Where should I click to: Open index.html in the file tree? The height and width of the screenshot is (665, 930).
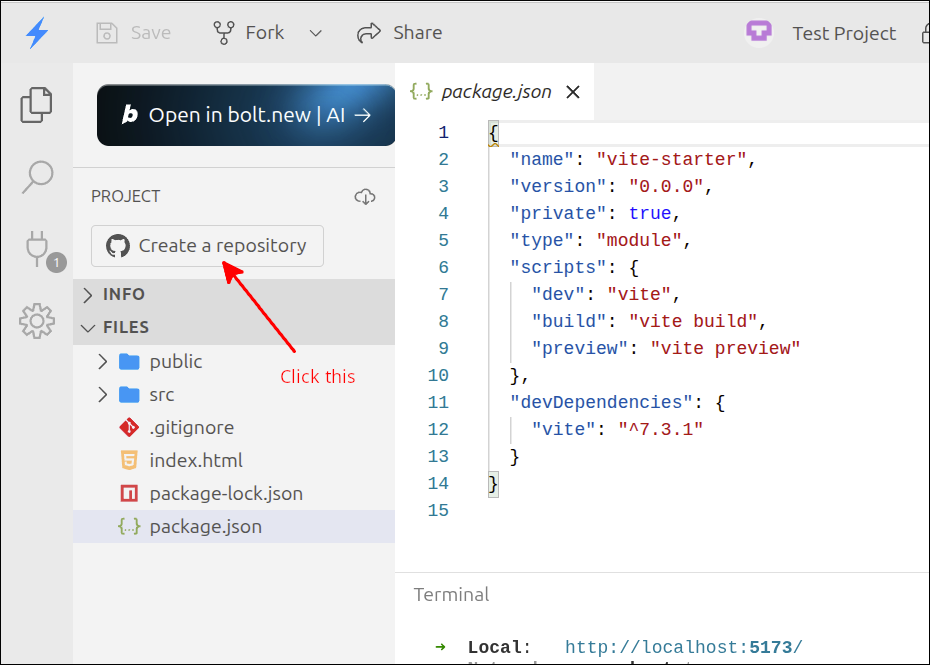pos(196,460)
